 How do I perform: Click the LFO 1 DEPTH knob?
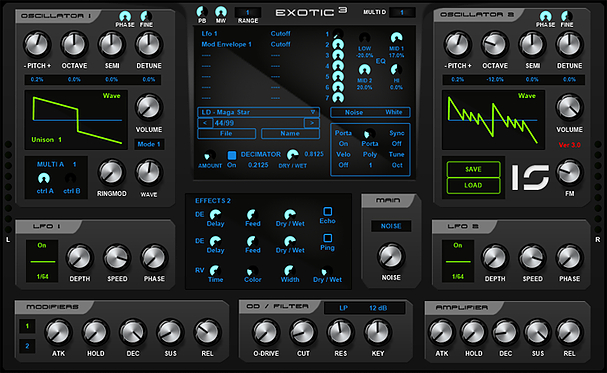click(79, 258)
